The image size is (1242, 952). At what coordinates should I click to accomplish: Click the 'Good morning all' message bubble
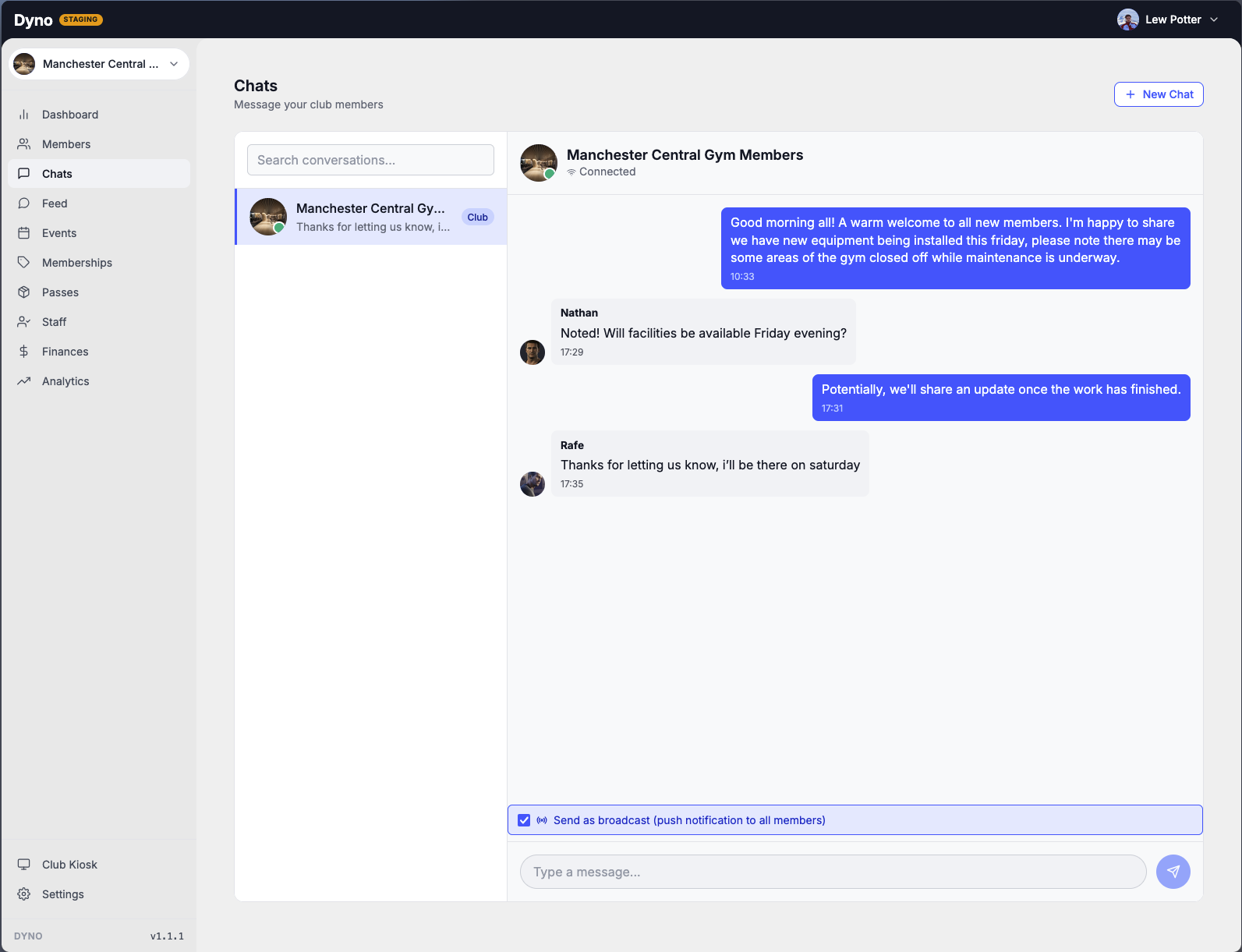(x=955, y=248)
